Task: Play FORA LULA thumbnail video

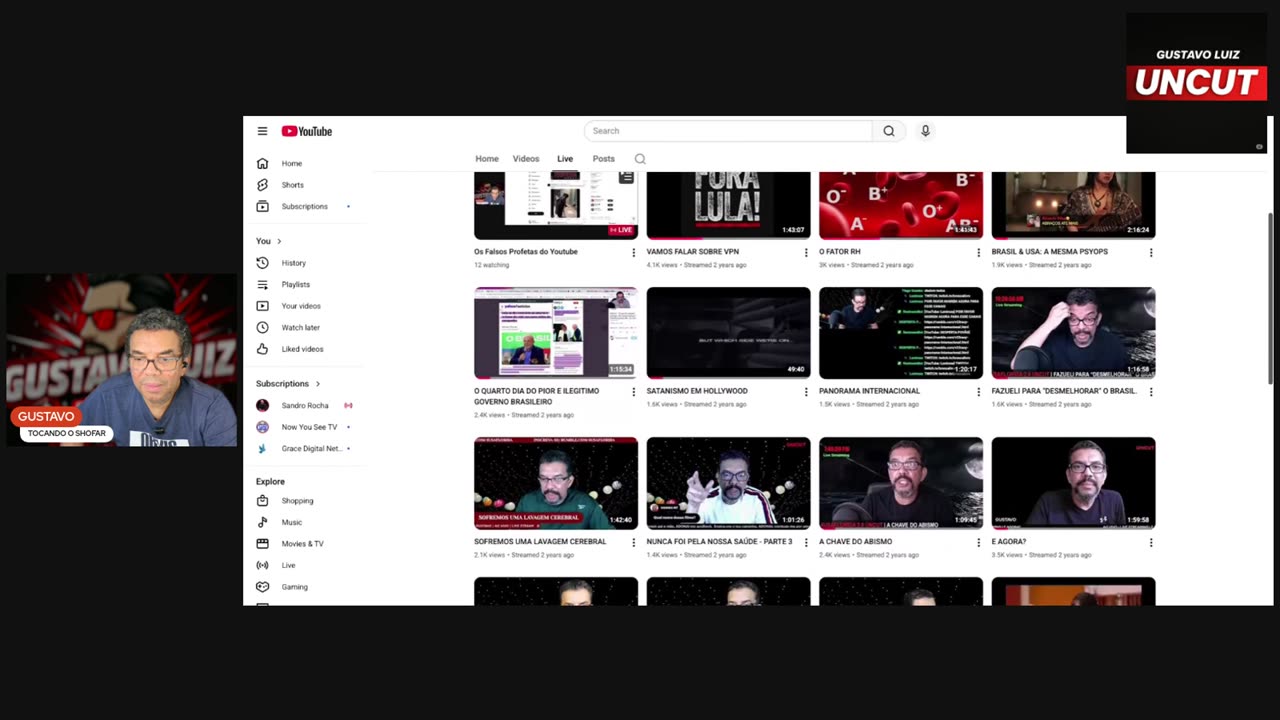Action: click(729, 205)
